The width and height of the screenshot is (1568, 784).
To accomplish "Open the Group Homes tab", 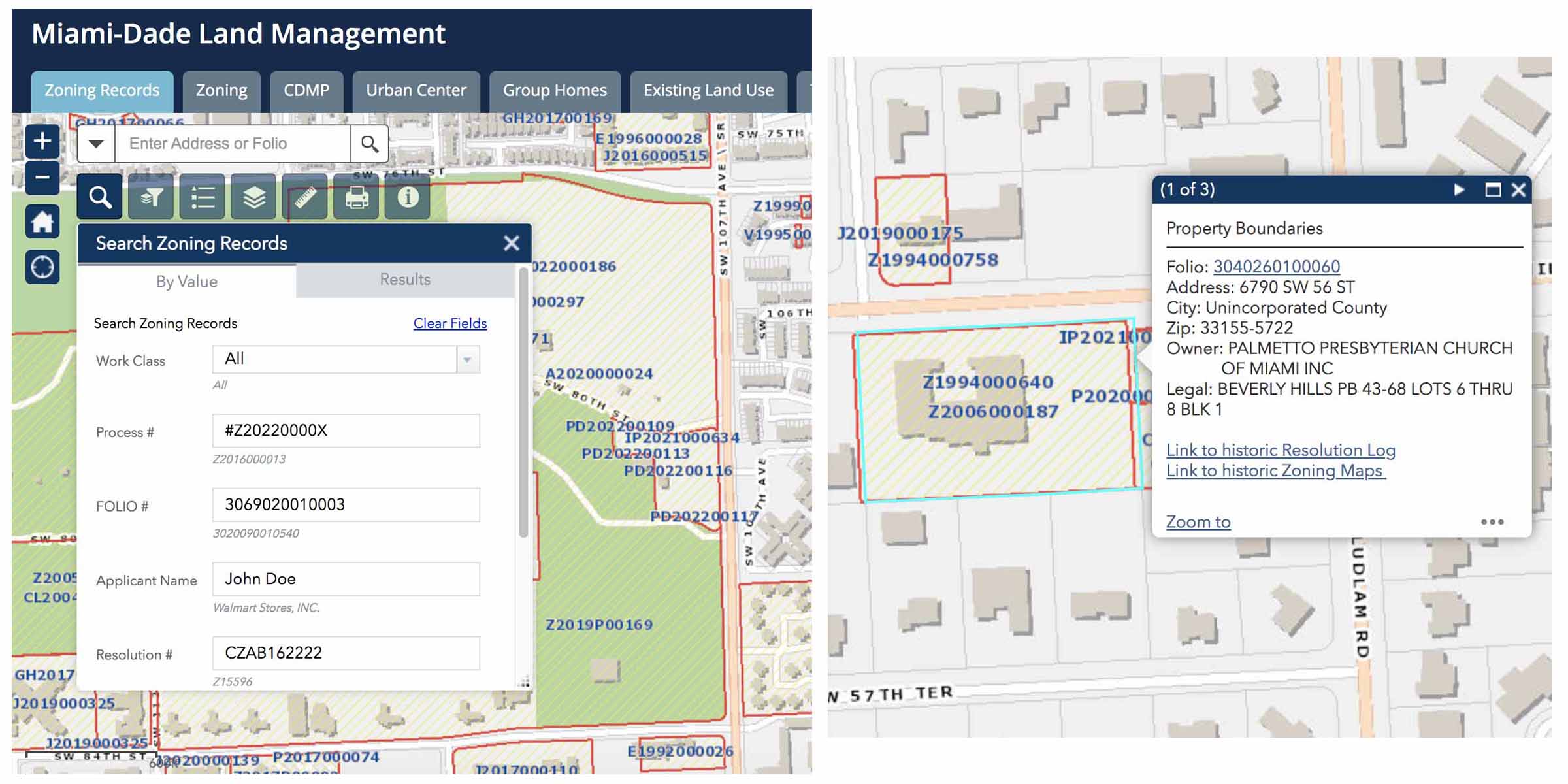I will pos(555,91).
